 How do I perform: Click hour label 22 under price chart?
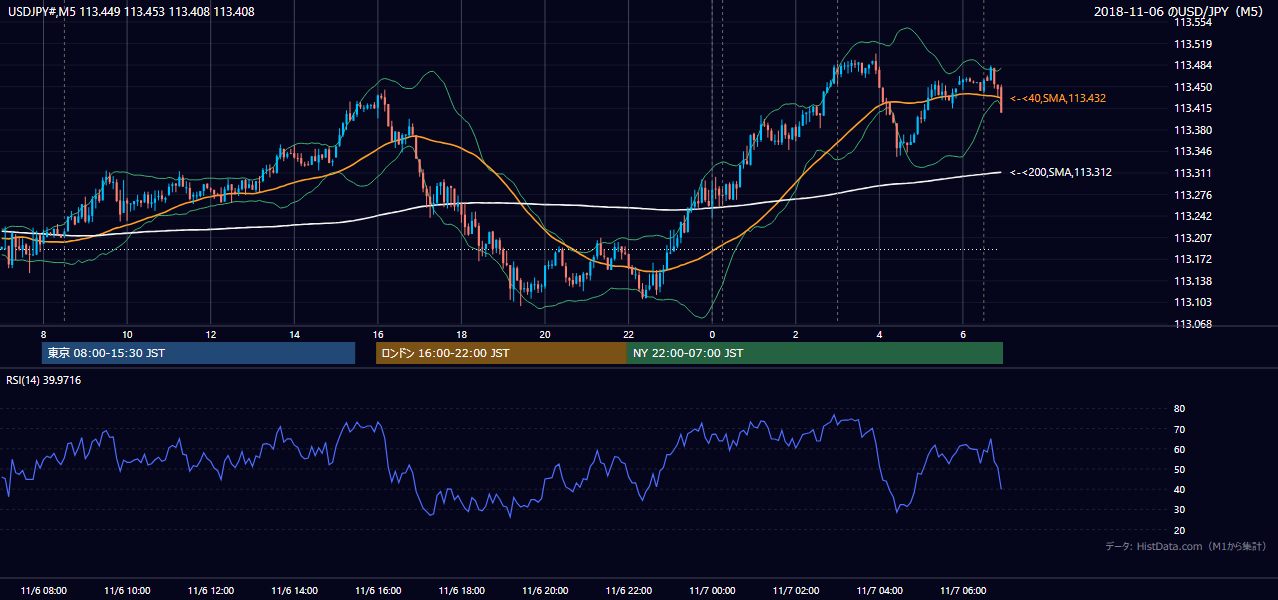click(628, 333)
